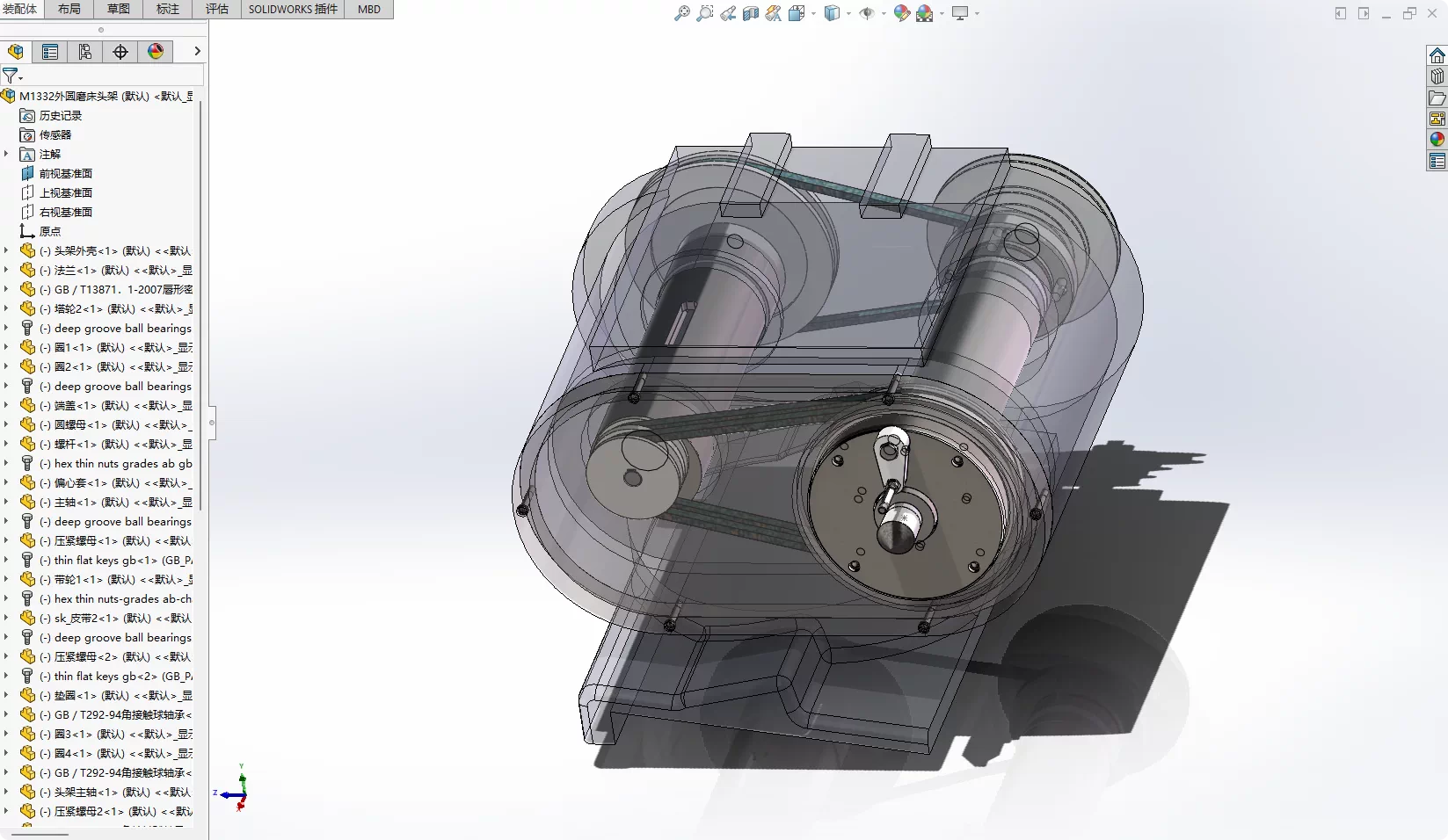Switch to the DisplayManager tab

(156, 52)
